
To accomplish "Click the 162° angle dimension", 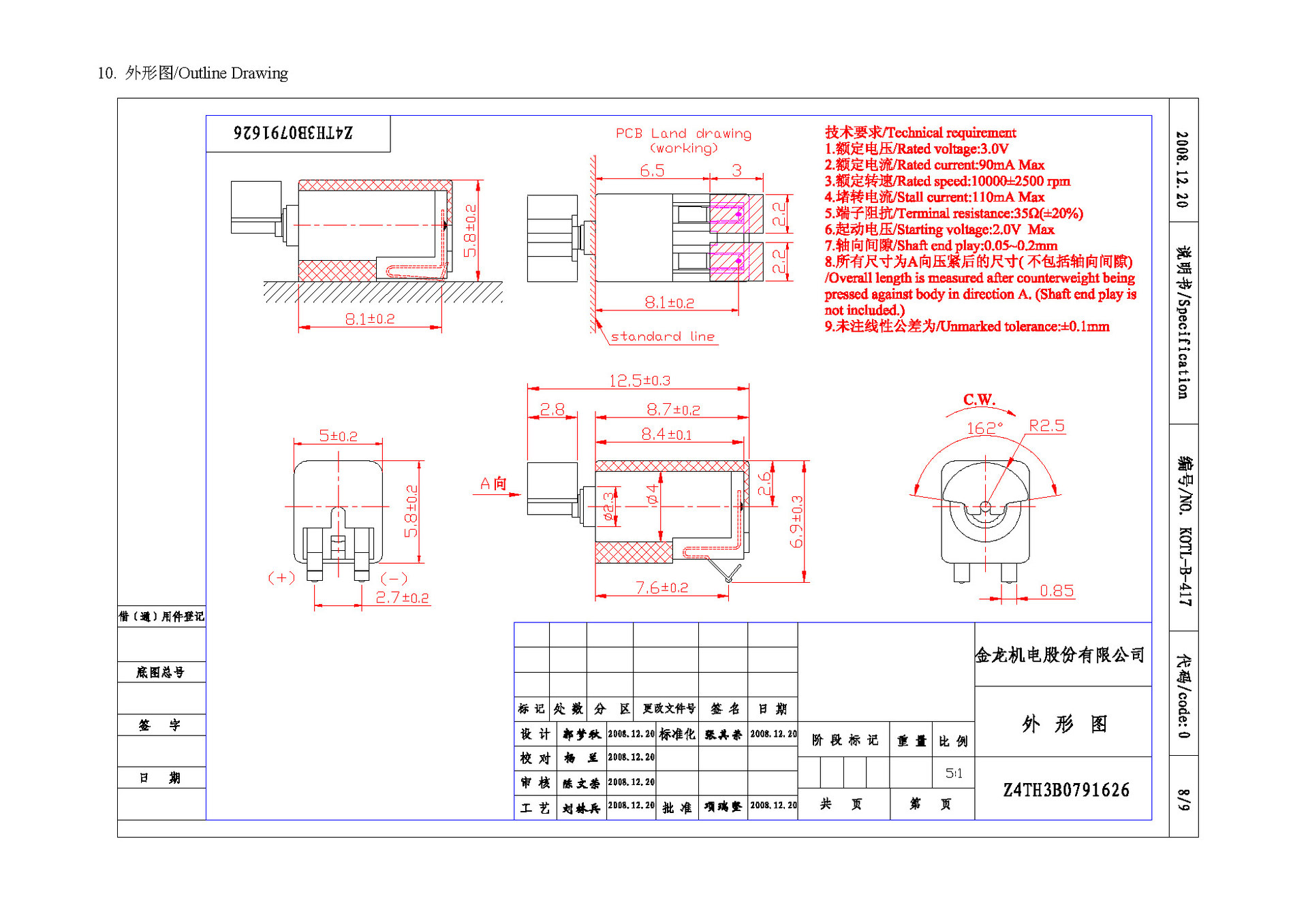I will 984,428.
